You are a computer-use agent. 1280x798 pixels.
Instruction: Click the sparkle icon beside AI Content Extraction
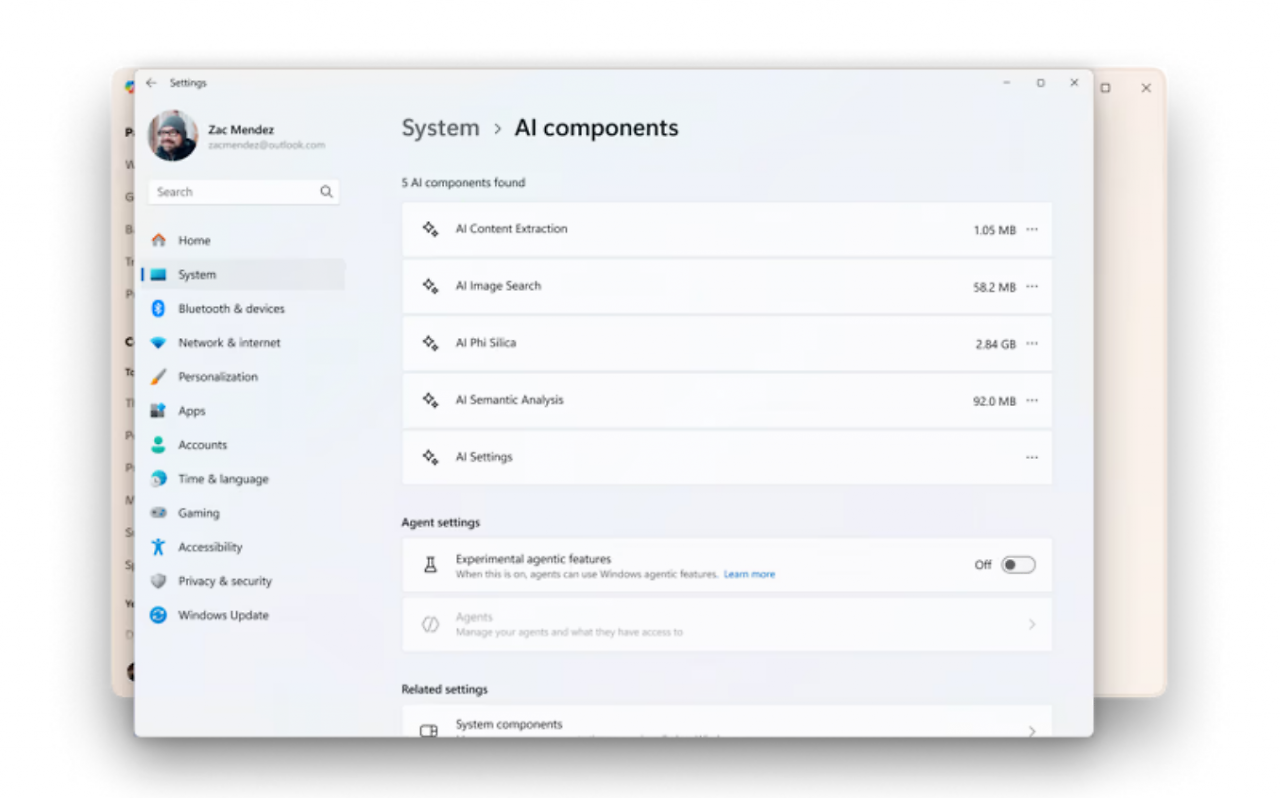[x=430, y=229]
